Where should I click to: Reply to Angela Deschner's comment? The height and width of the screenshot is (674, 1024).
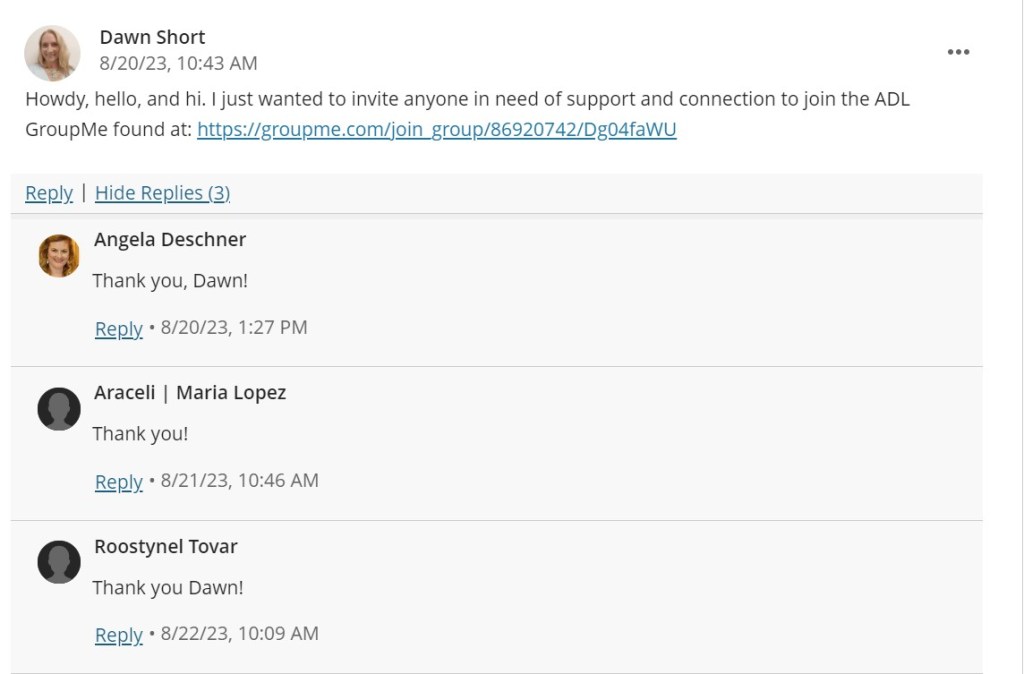pyautogui.click(x=118, y=328)
